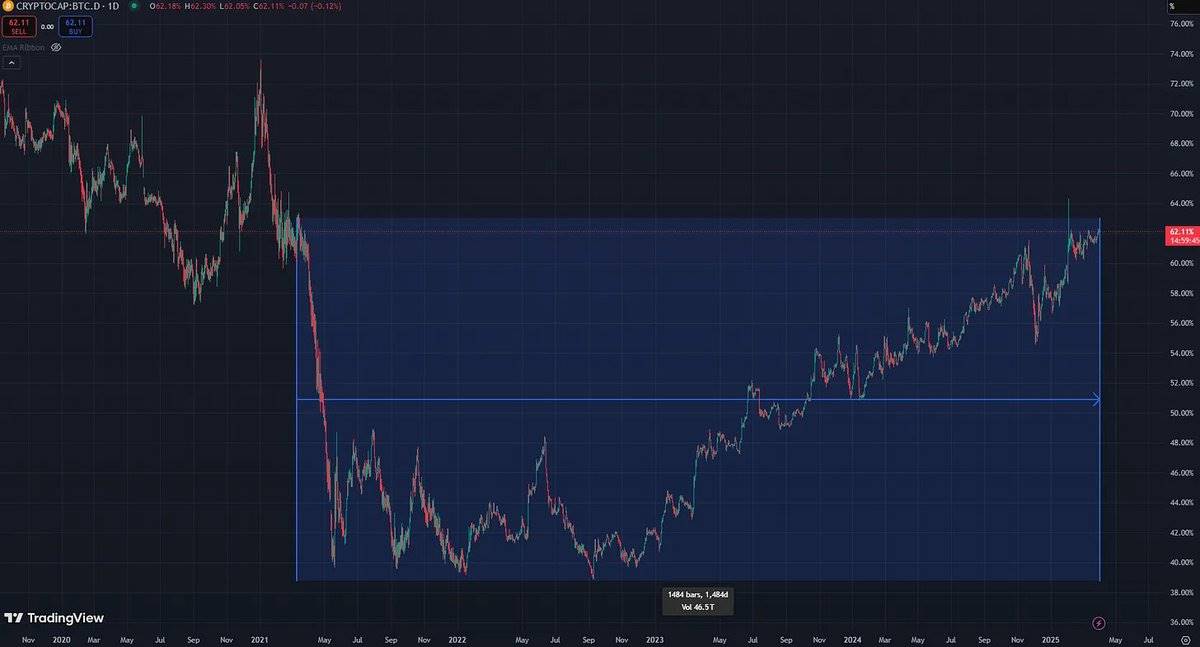Click the 36.00% price scale label

1183,623
